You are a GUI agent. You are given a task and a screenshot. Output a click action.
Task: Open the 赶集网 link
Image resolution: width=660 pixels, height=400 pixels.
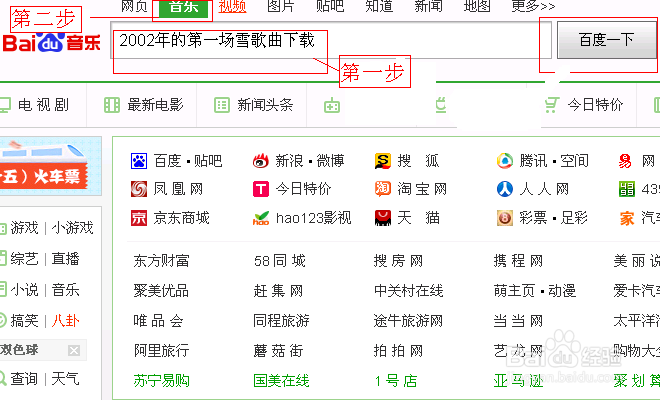[278, 291]
